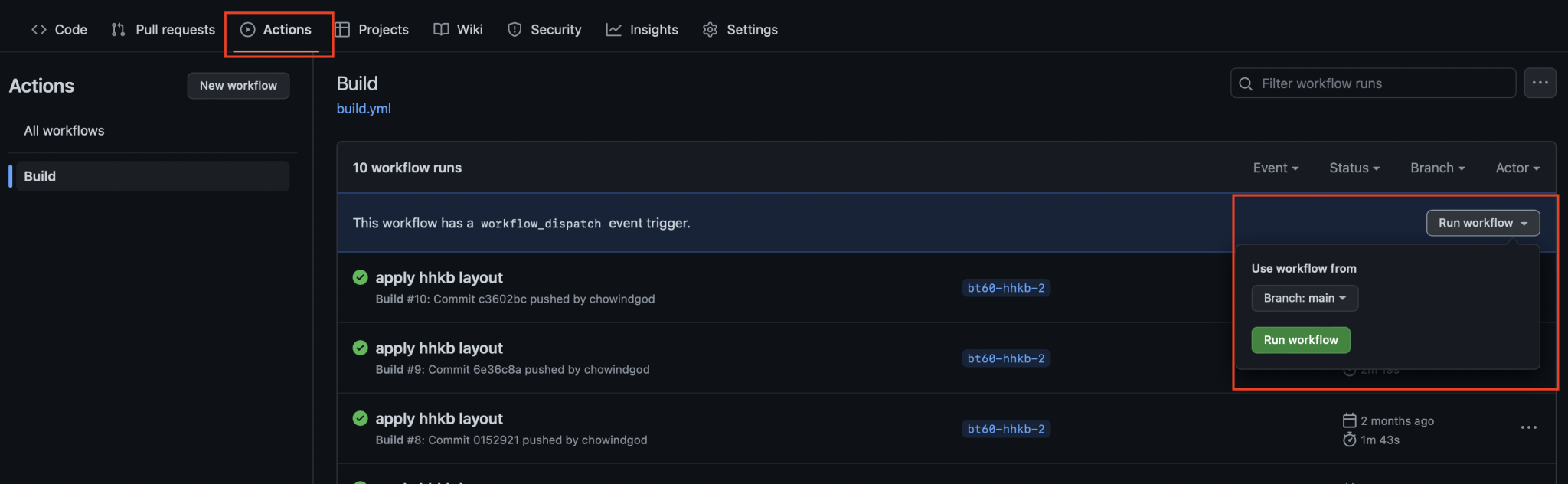Click the success check icon for Build #8
The image size is (1568, 484).
point(360,418)
